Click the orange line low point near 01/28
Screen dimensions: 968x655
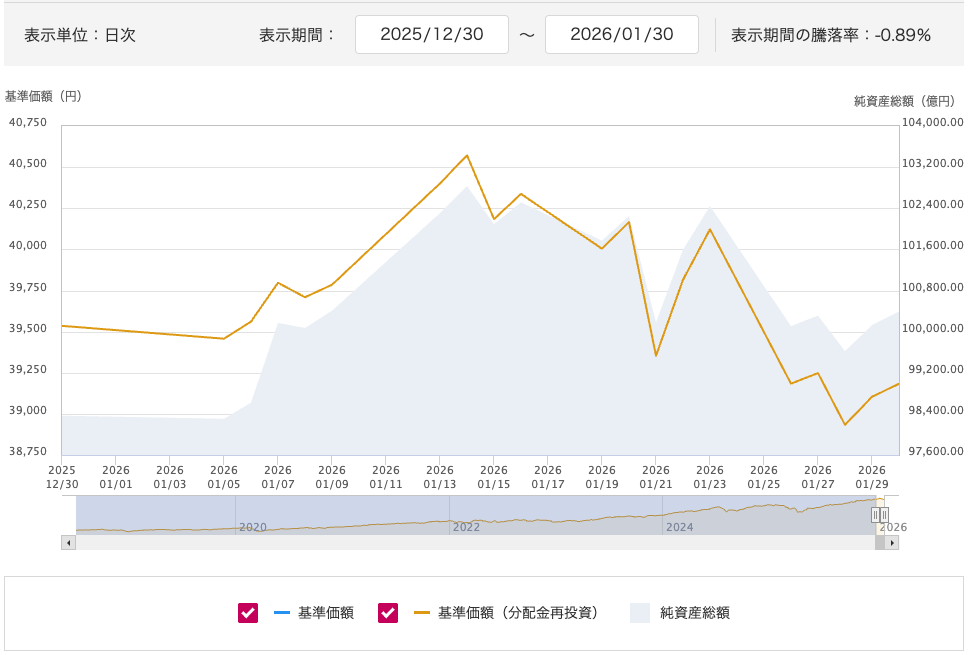pos(845,425)
